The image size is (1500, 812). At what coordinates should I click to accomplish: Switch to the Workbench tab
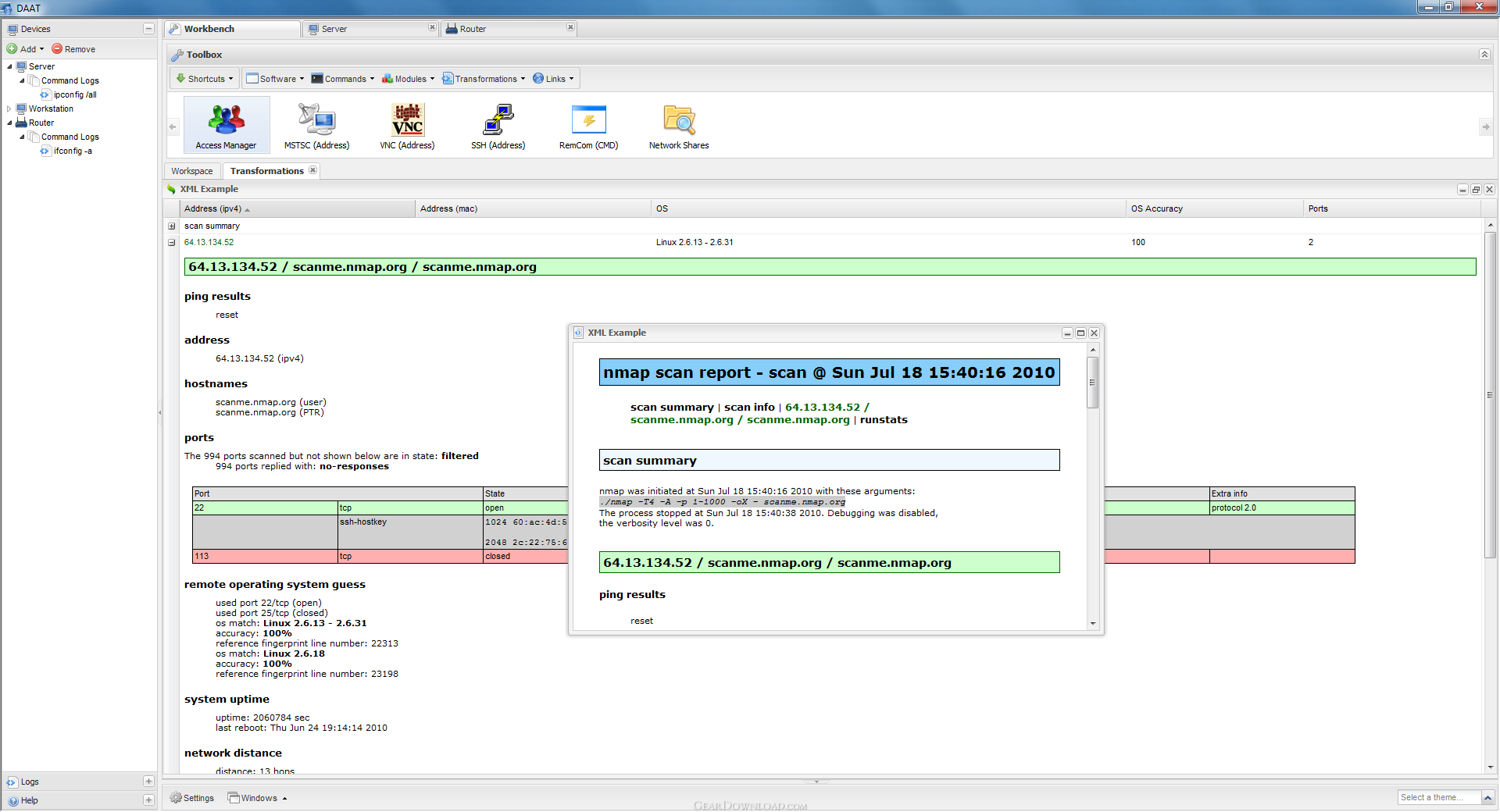tap(233, 29)
